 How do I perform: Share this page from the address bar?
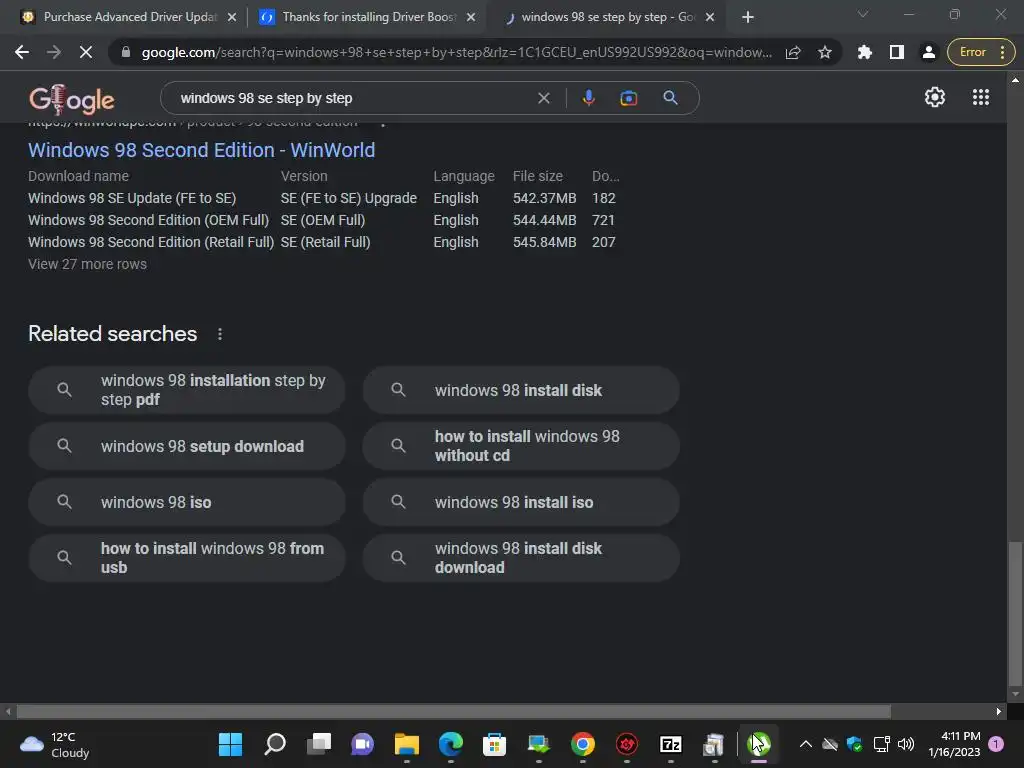[793, 52]
